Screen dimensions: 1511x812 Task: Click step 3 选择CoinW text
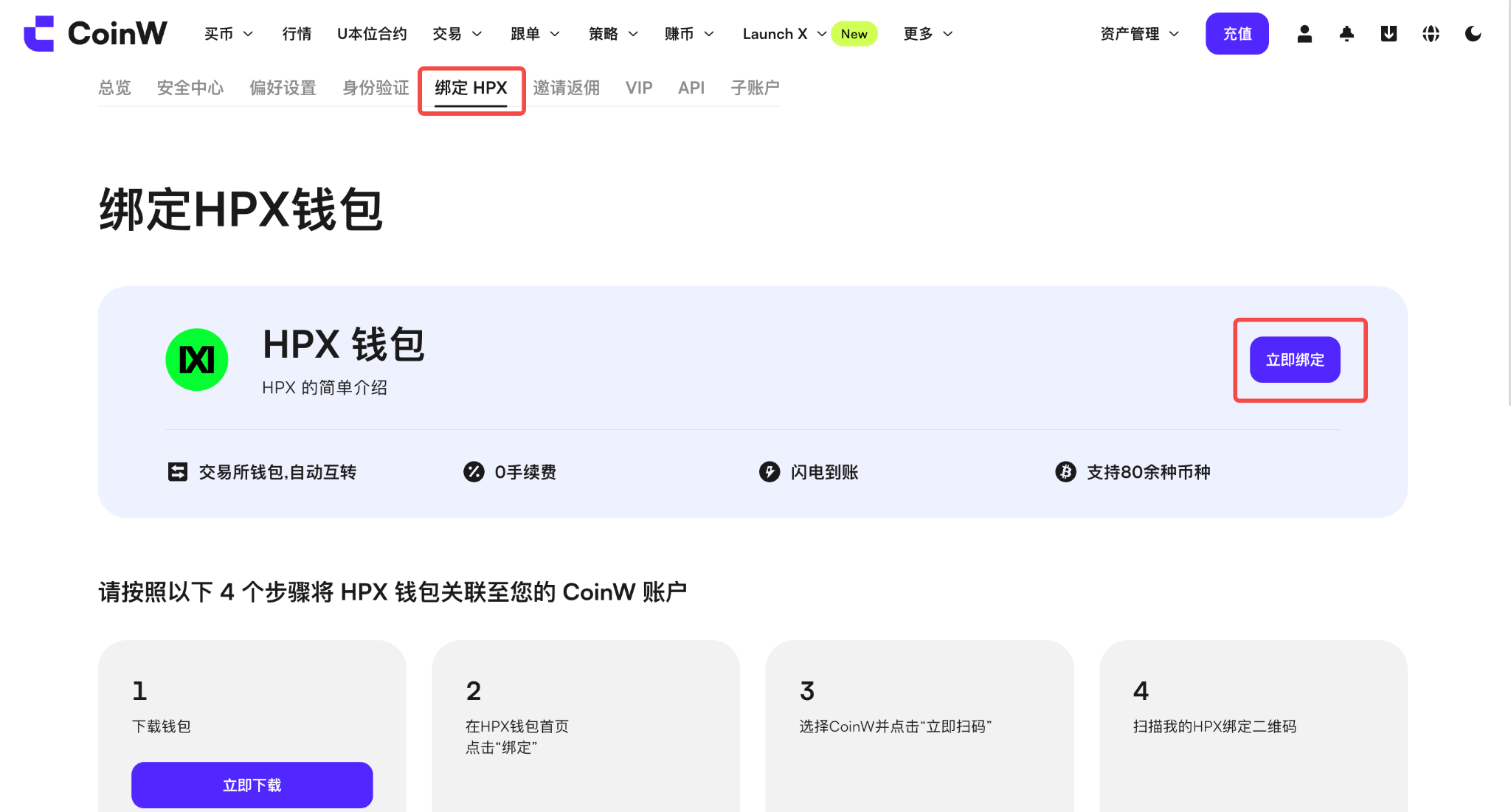[896, 726]
